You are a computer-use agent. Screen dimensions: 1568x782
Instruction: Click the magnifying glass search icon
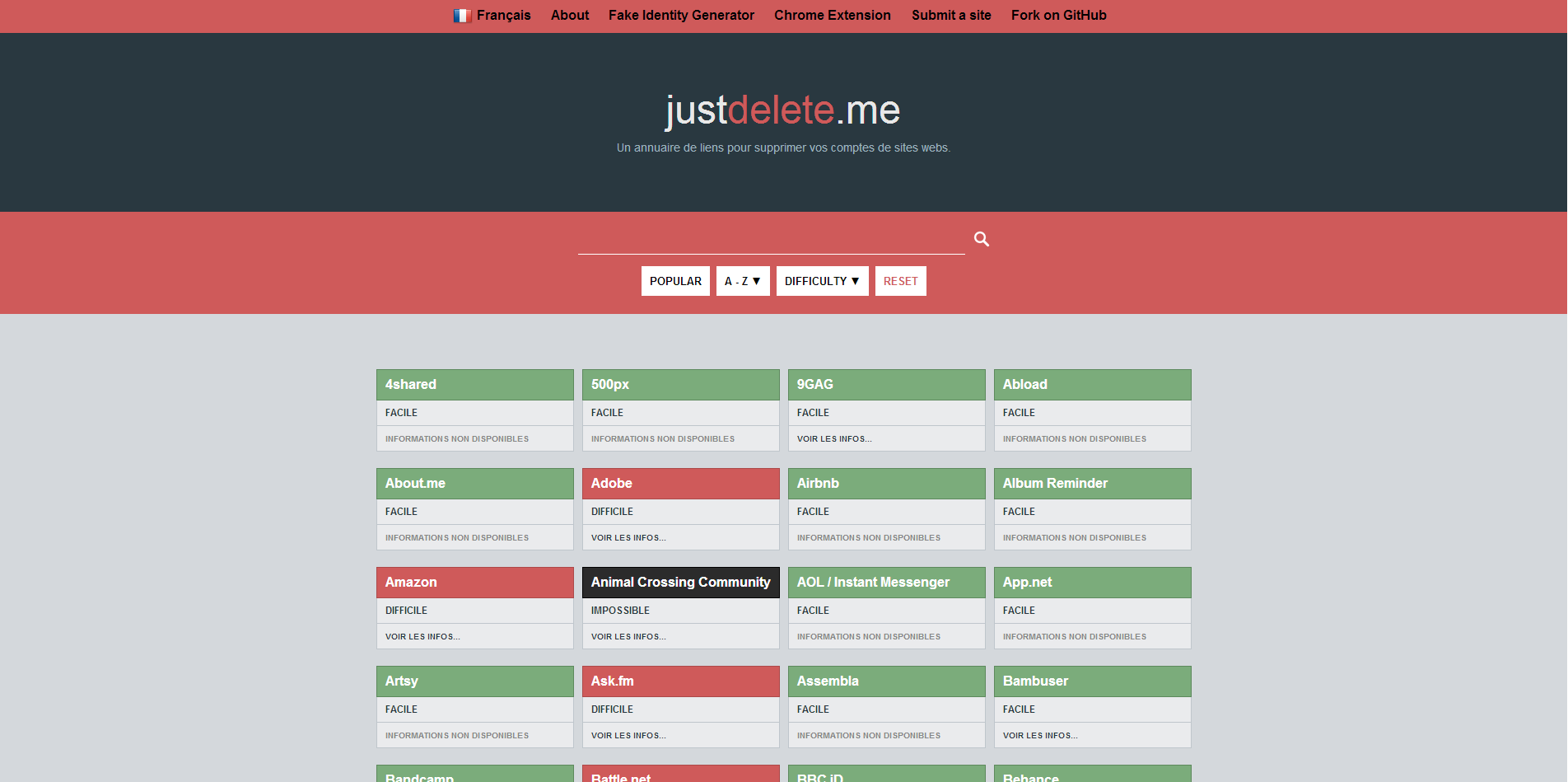(x=981, y=239)
